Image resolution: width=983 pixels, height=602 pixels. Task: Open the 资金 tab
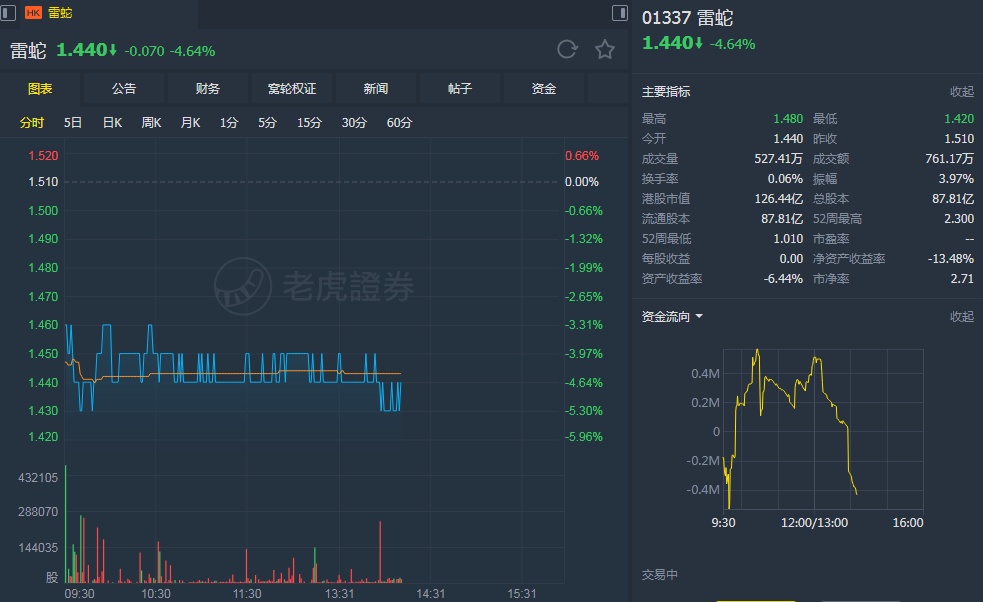tap(544, 88)
